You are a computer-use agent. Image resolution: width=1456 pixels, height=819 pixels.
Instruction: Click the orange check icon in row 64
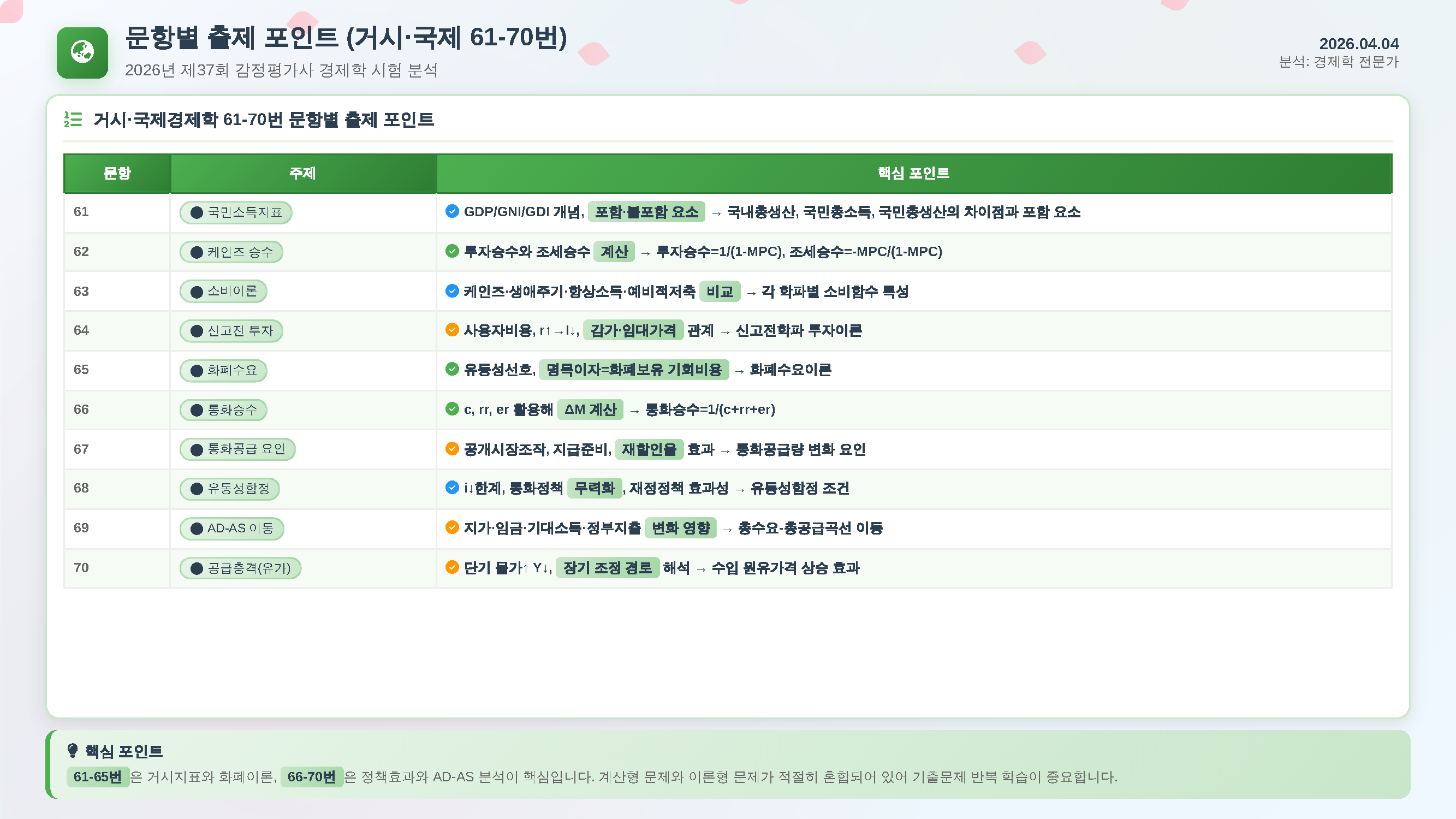click(451, 330)
